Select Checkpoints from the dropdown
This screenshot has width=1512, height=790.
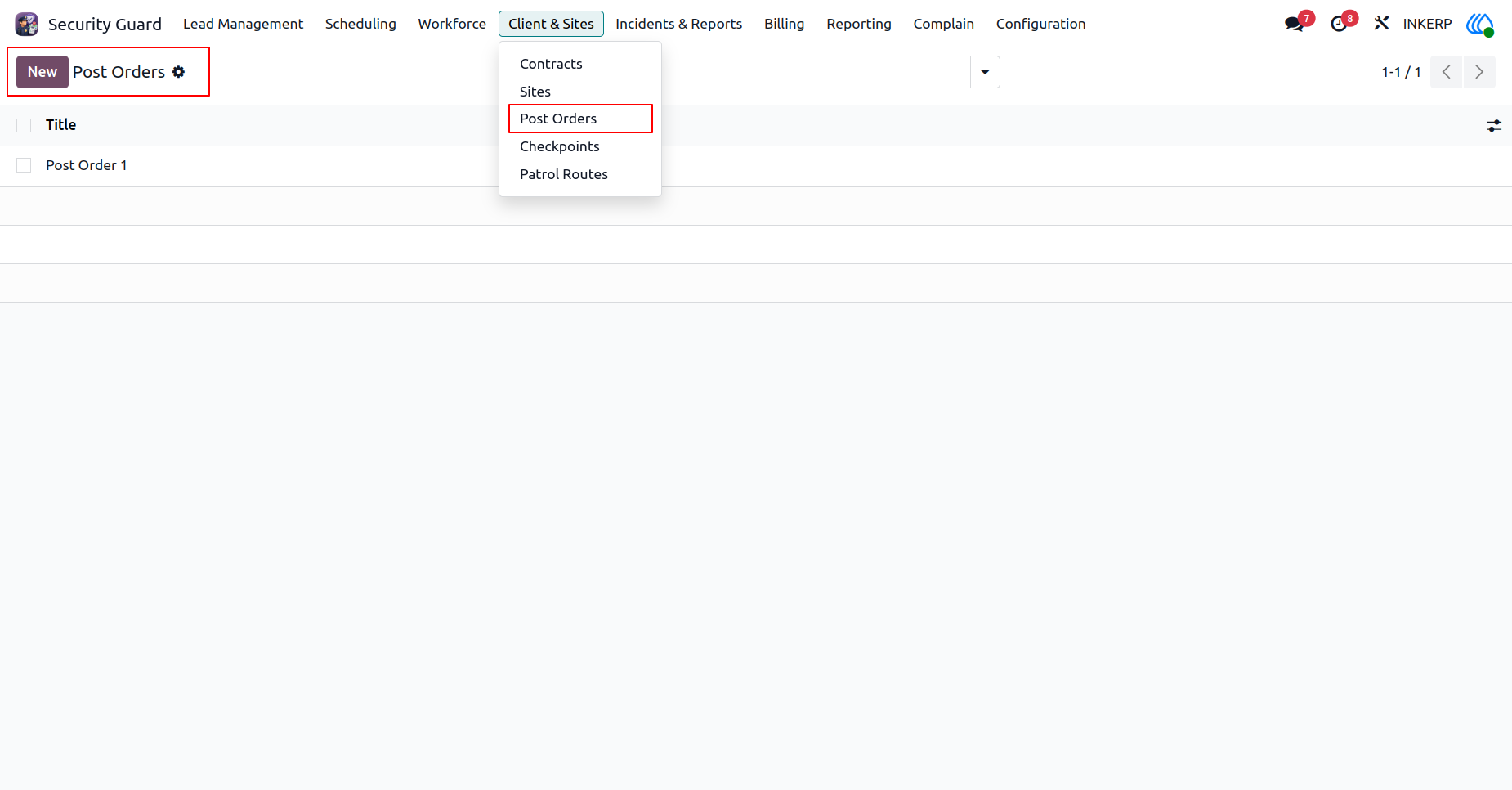coord(580,146)
